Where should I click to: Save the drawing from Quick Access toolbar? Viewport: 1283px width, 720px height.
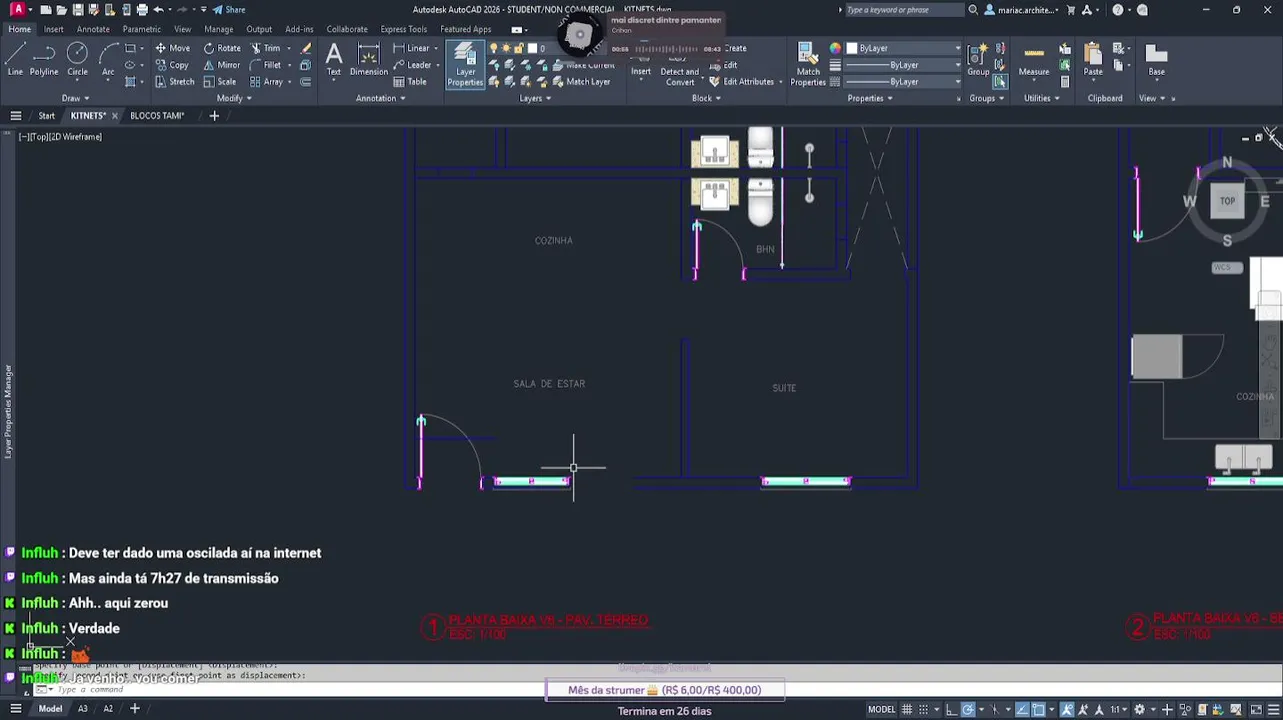pyautogui.click(x=77, y=10)
